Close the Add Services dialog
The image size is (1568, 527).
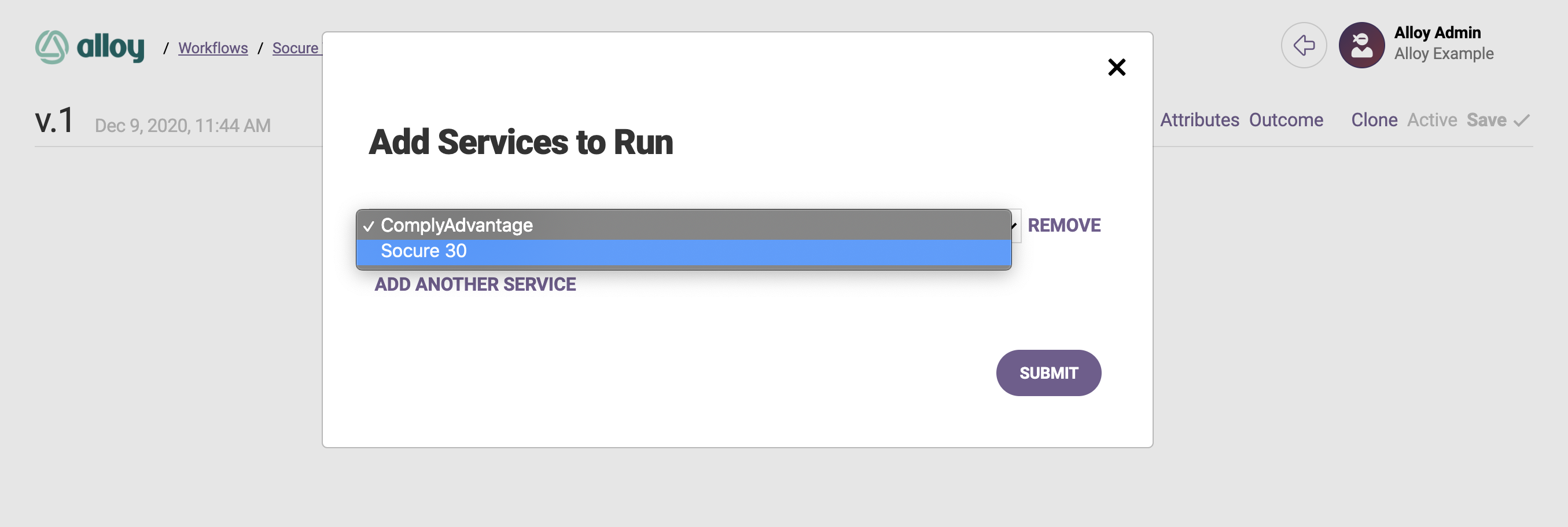point(1116,67)
